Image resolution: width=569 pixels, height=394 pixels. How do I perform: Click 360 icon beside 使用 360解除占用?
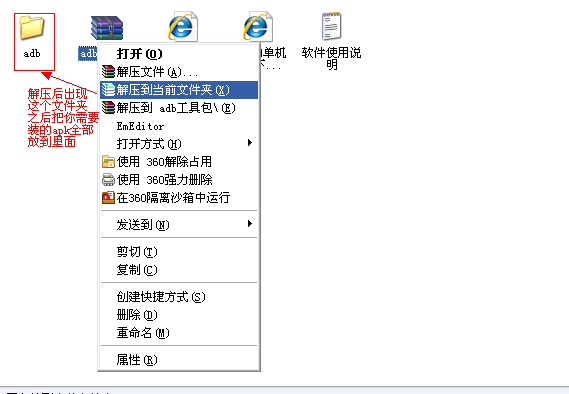(x=108, y=161)
